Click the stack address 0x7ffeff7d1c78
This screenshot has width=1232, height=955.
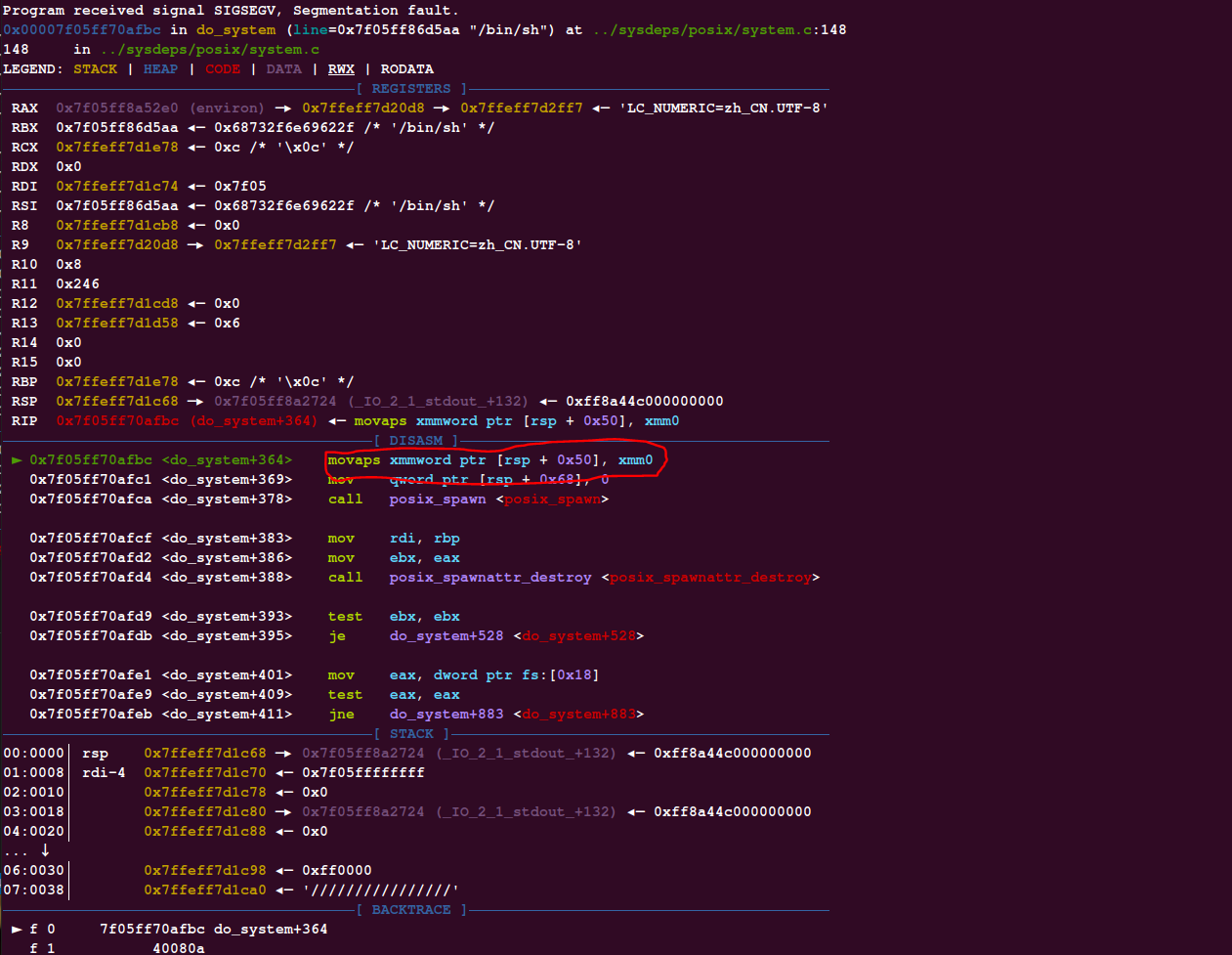[205, 793]
